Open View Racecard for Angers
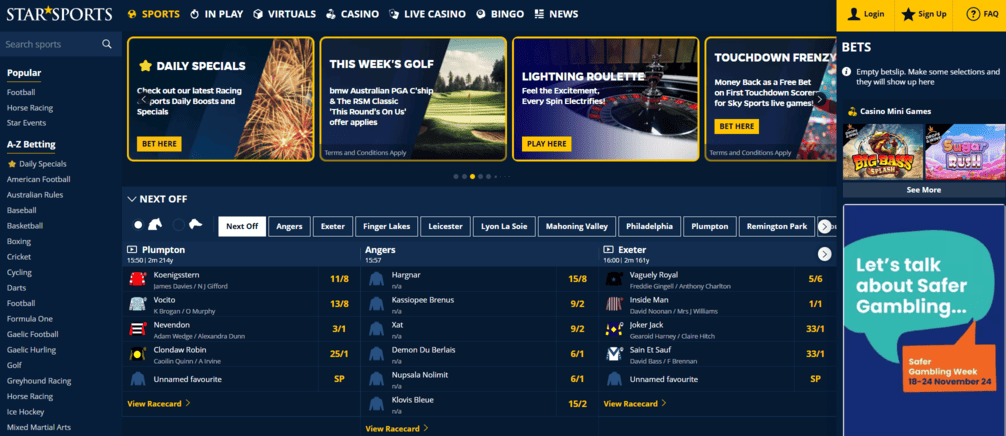The height and width of the screenshot is (436, 1006). (397, 428)
